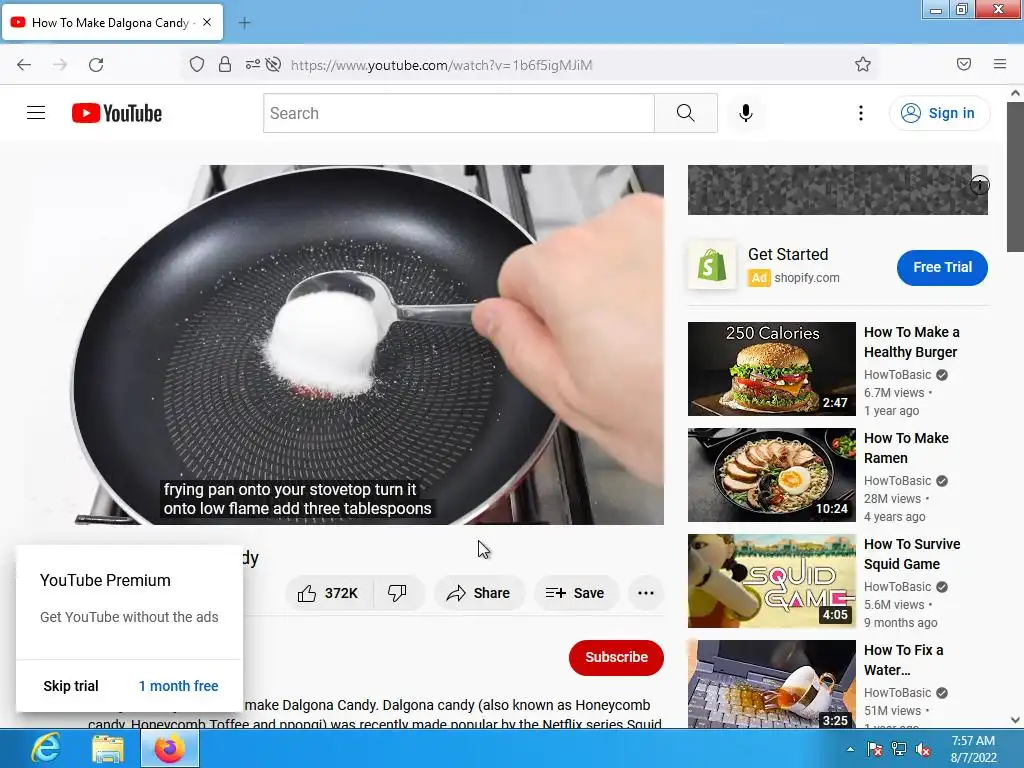This screenshot has width=1024, height=768.
Task: Click How To Make a Healthy Burger title
Action: point(912,342)
